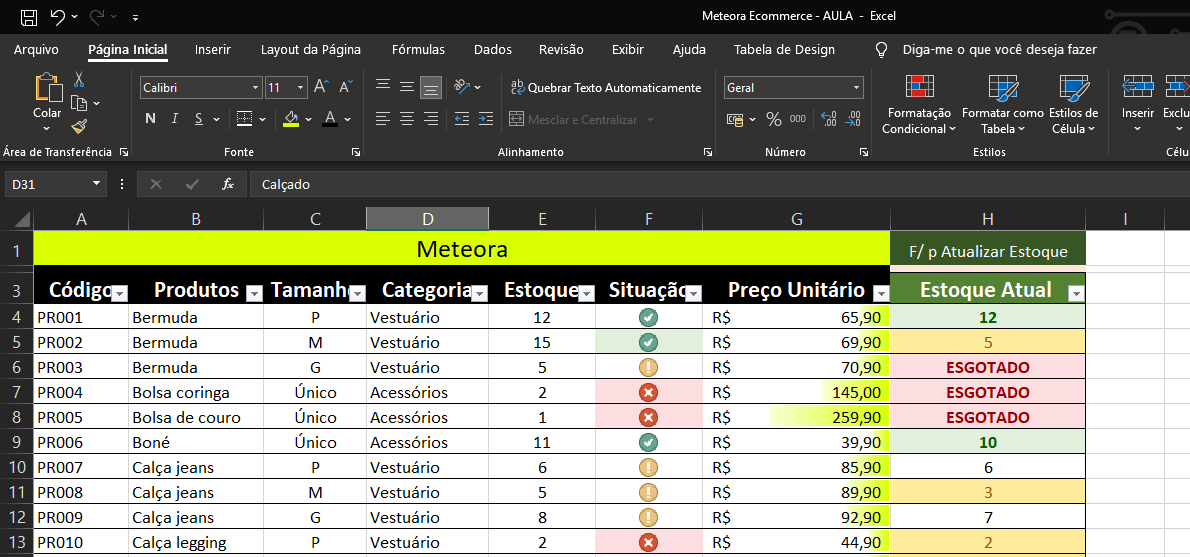Center text horizontally

(x=408, y=119)
